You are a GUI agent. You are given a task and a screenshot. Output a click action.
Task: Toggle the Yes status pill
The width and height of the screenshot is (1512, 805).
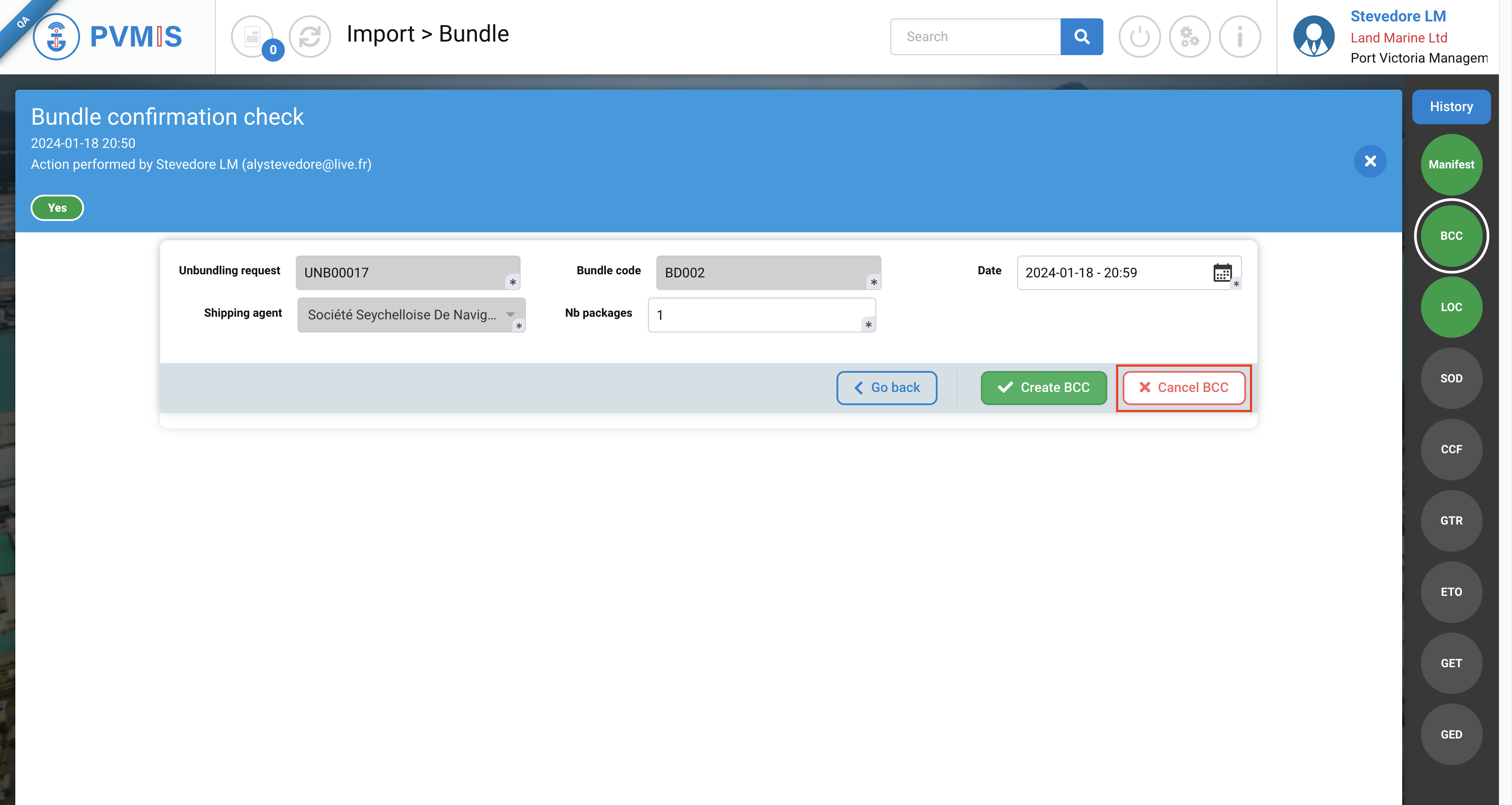coord(57,208)
